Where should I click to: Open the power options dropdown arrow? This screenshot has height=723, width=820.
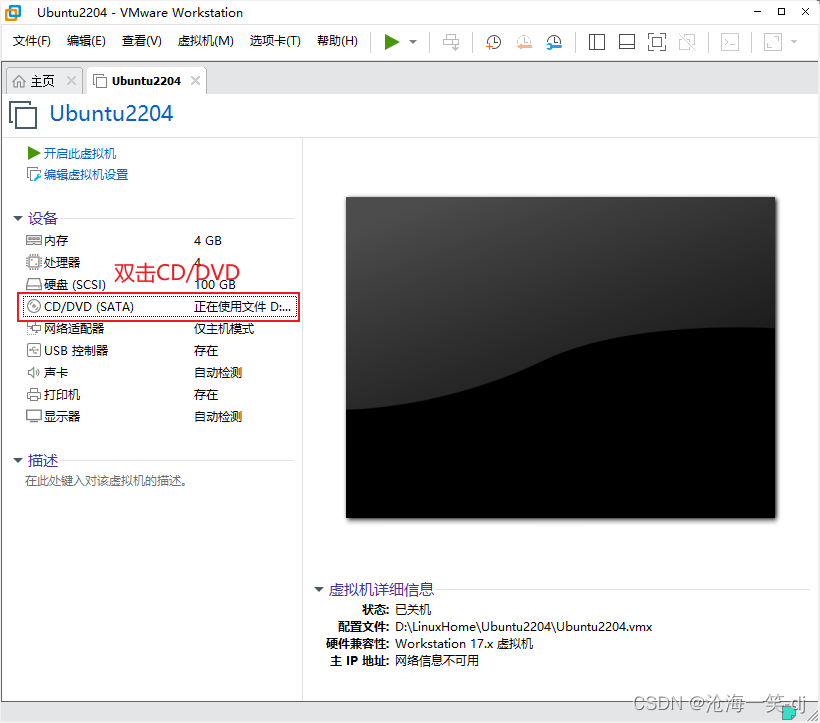coord(413,42)
